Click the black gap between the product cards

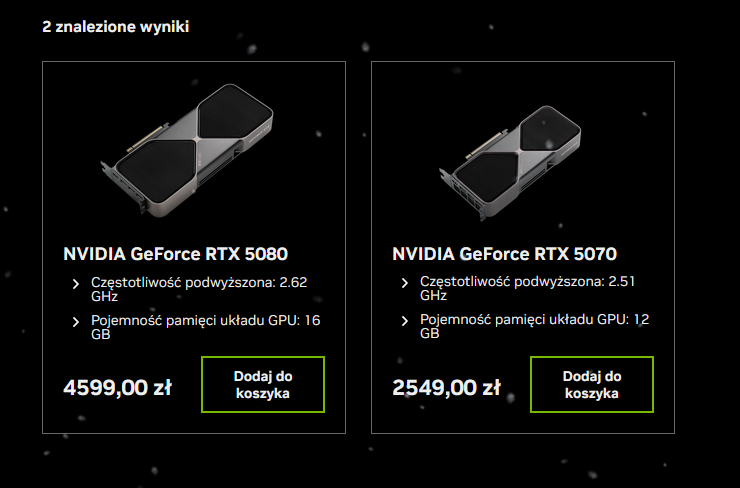(x=358, y=250)
